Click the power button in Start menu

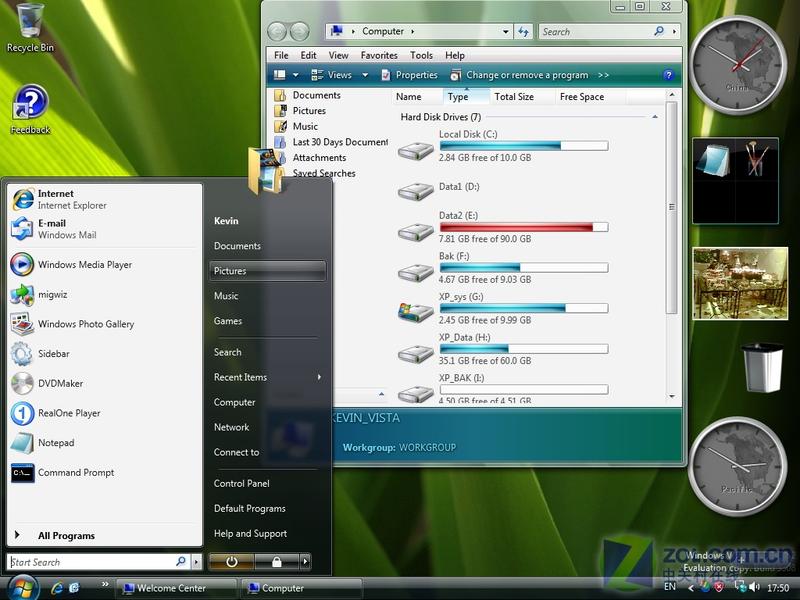pyautogui.click(x=232, y=562)
